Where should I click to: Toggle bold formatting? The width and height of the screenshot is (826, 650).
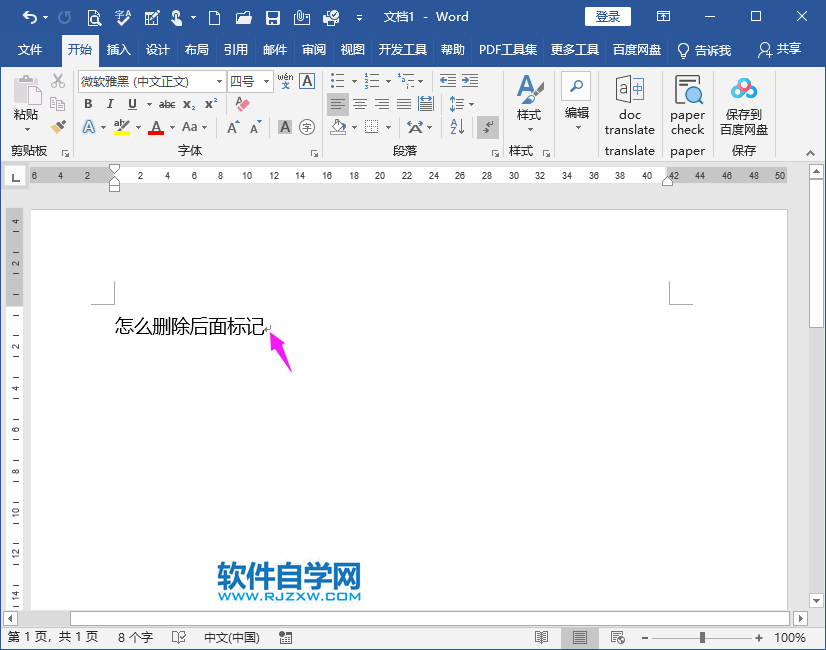click(x=88, y=104)
